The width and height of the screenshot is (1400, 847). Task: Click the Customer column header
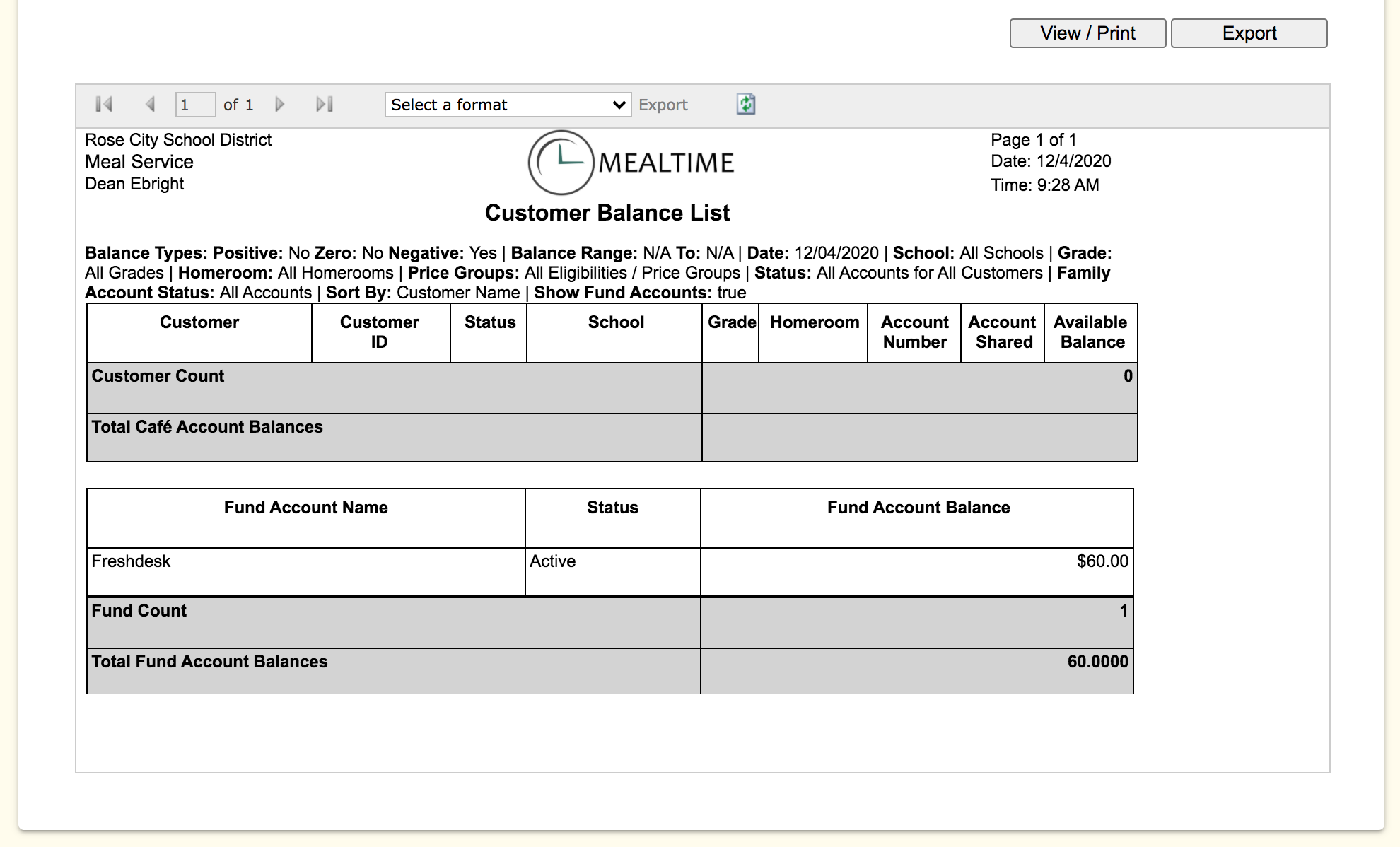199,322
